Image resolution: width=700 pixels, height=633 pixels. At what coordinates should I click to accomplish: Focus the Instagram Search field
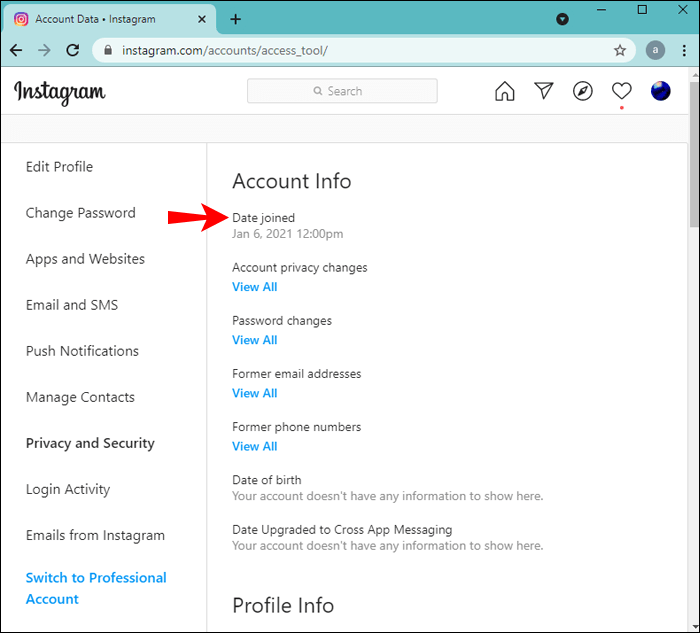(x=342, y=91)
